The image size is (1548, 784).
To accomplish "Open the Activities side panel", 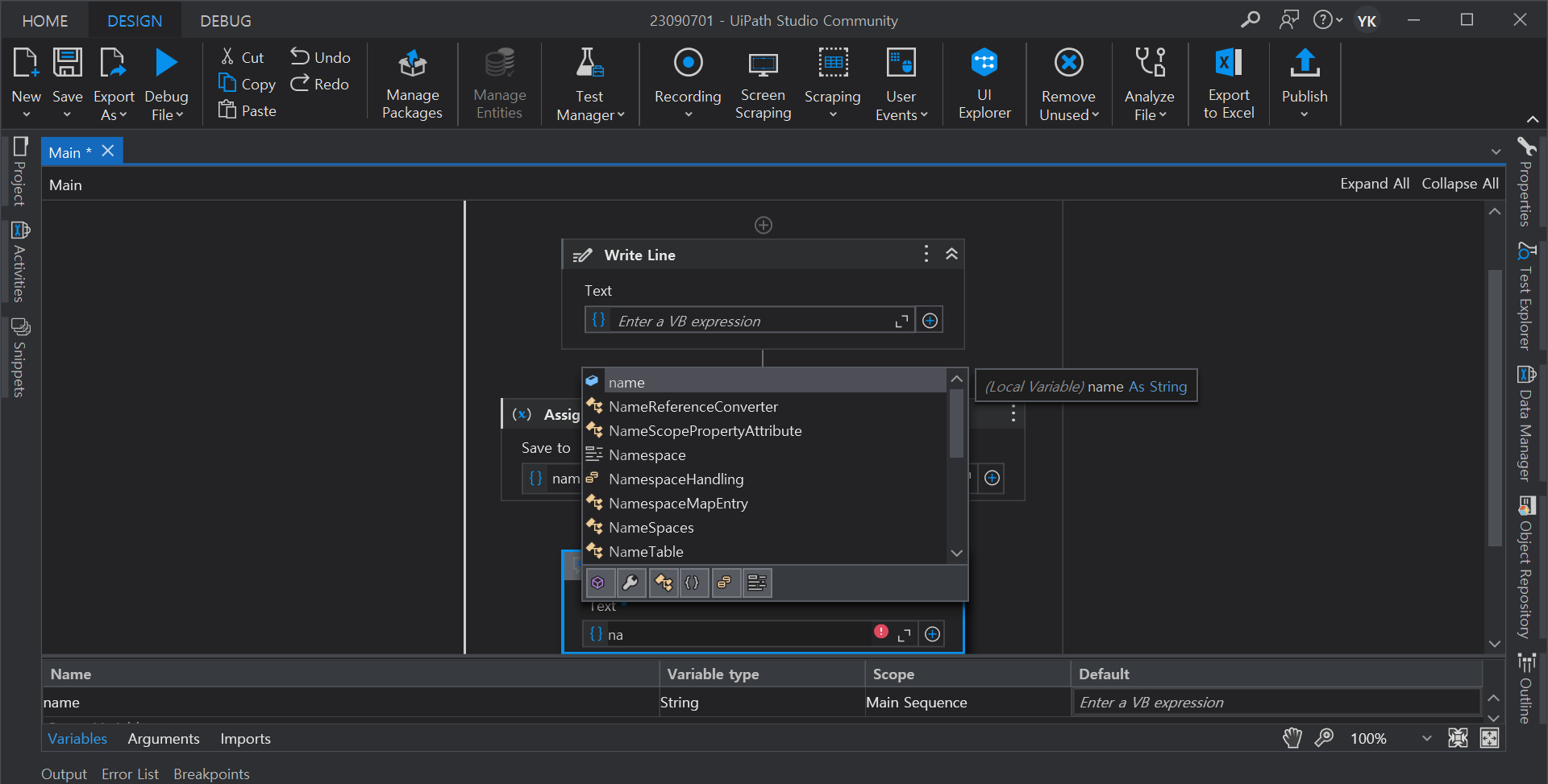I will [19, 262].
